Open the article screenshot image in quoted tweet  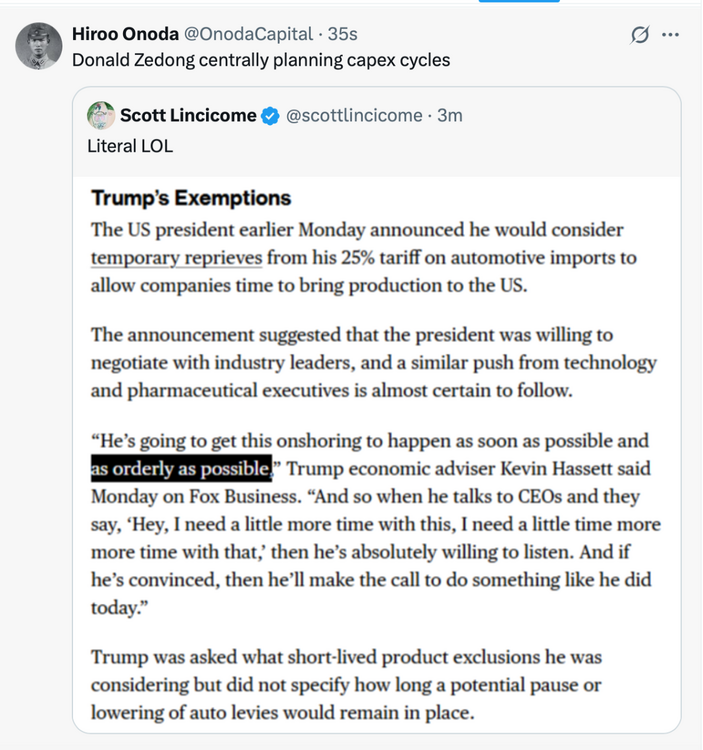(377, 454)
